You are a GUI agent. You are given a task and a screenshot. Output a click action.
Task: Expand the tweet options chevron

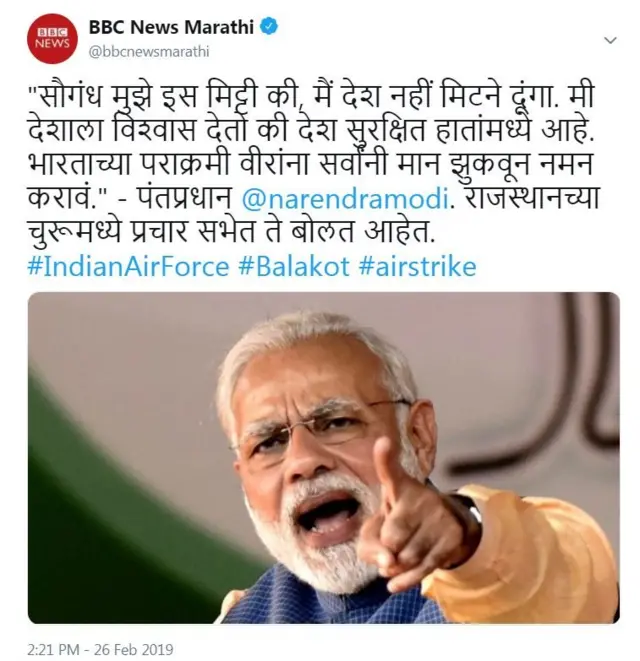coord(610,40)
